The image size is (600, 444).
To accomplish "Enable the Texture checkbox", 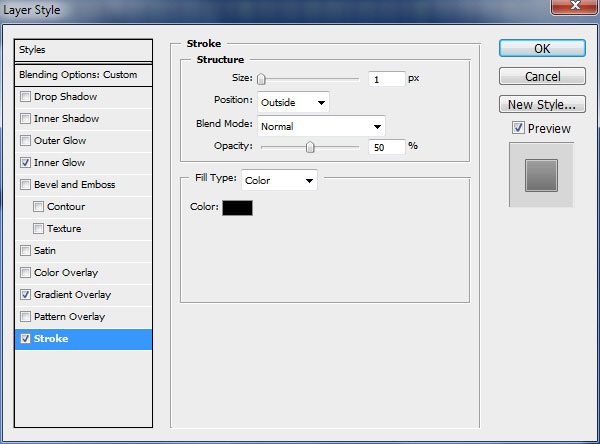I will [38, 229].
